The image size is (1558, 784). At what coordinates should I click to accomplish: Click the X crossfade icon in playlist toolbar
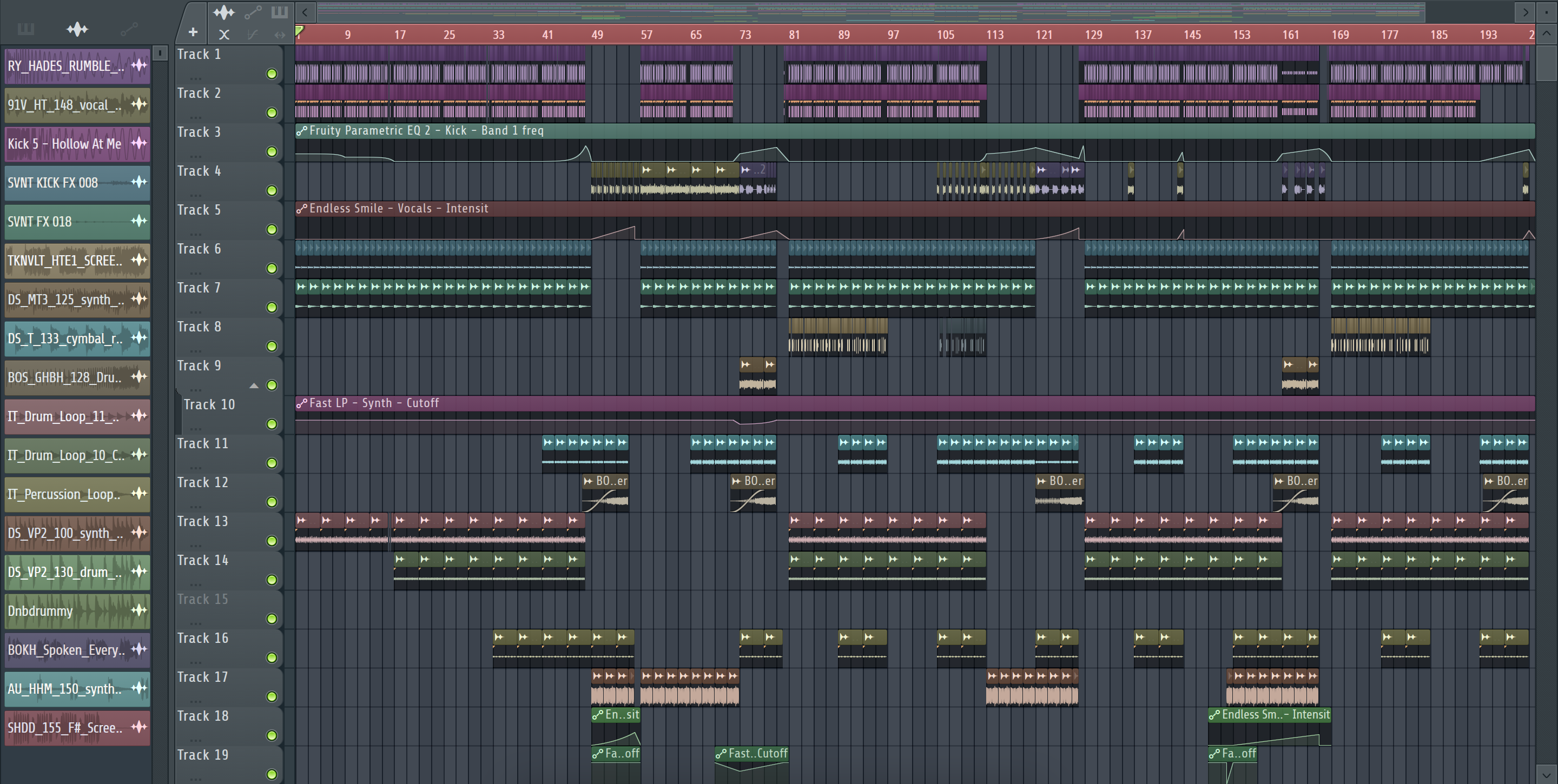point(224,35)
